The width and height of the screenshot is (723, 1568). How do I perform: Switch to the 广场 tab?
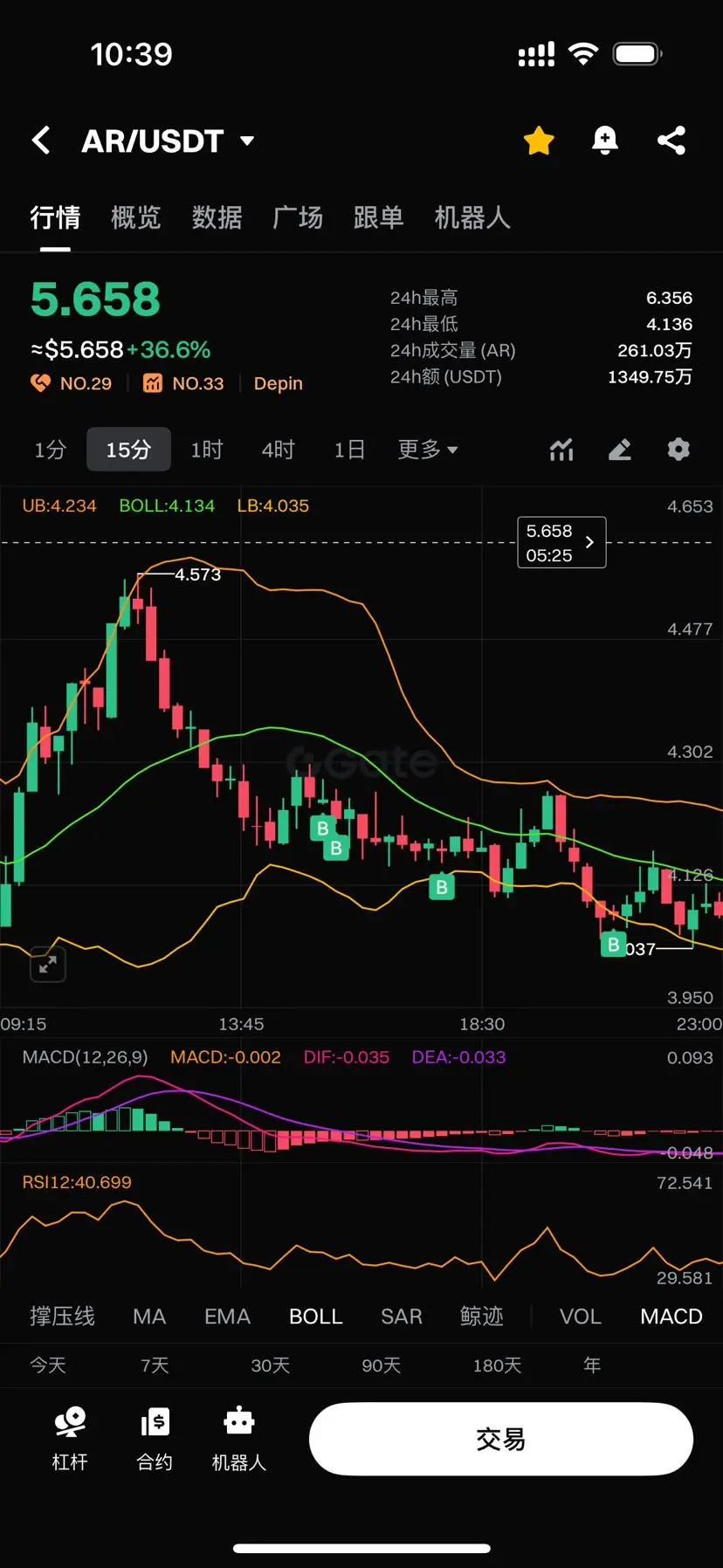tap(298, 217)
